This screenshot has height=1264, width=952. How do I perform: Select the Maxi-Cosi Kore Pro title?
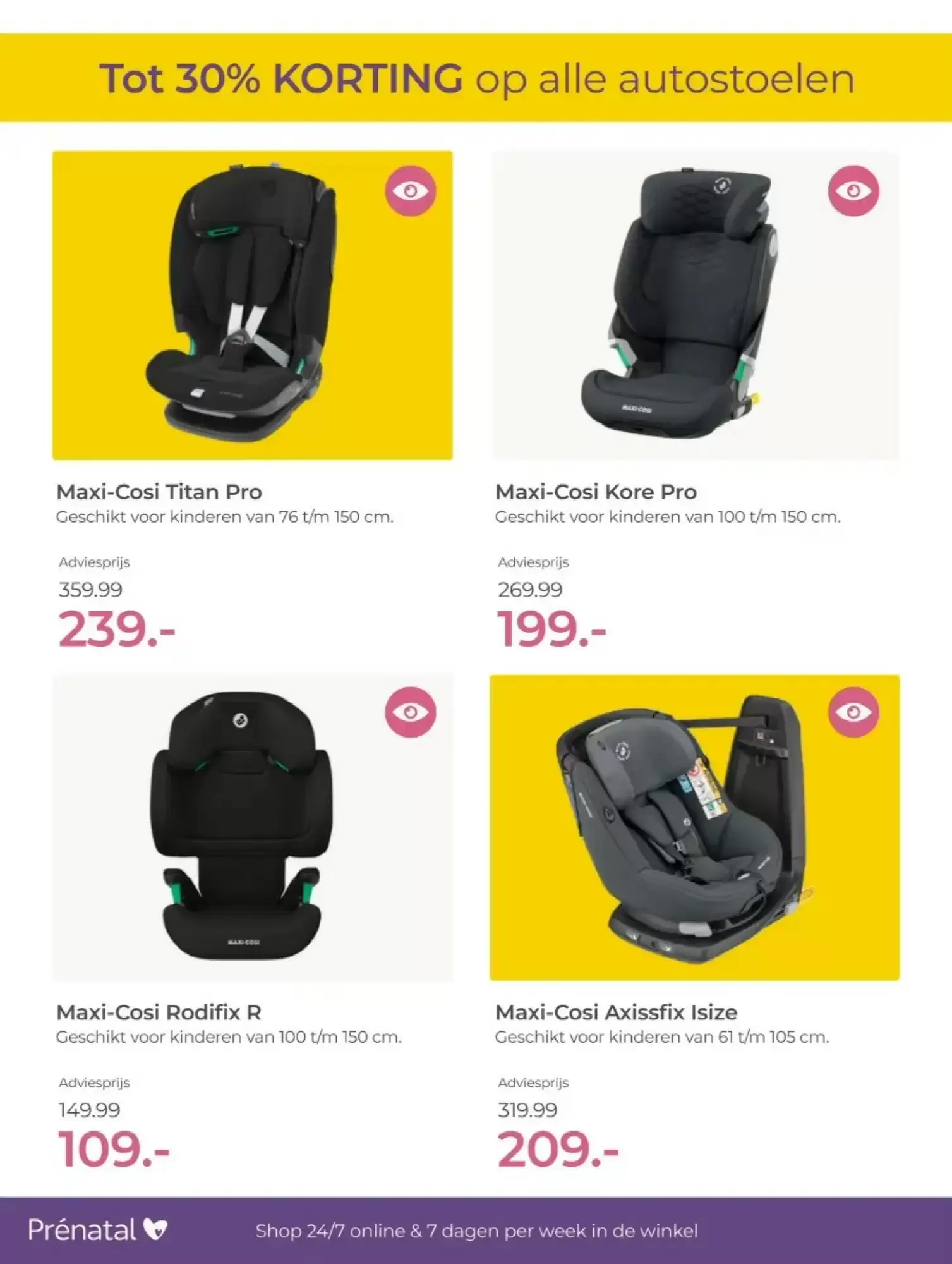(596, 492)
